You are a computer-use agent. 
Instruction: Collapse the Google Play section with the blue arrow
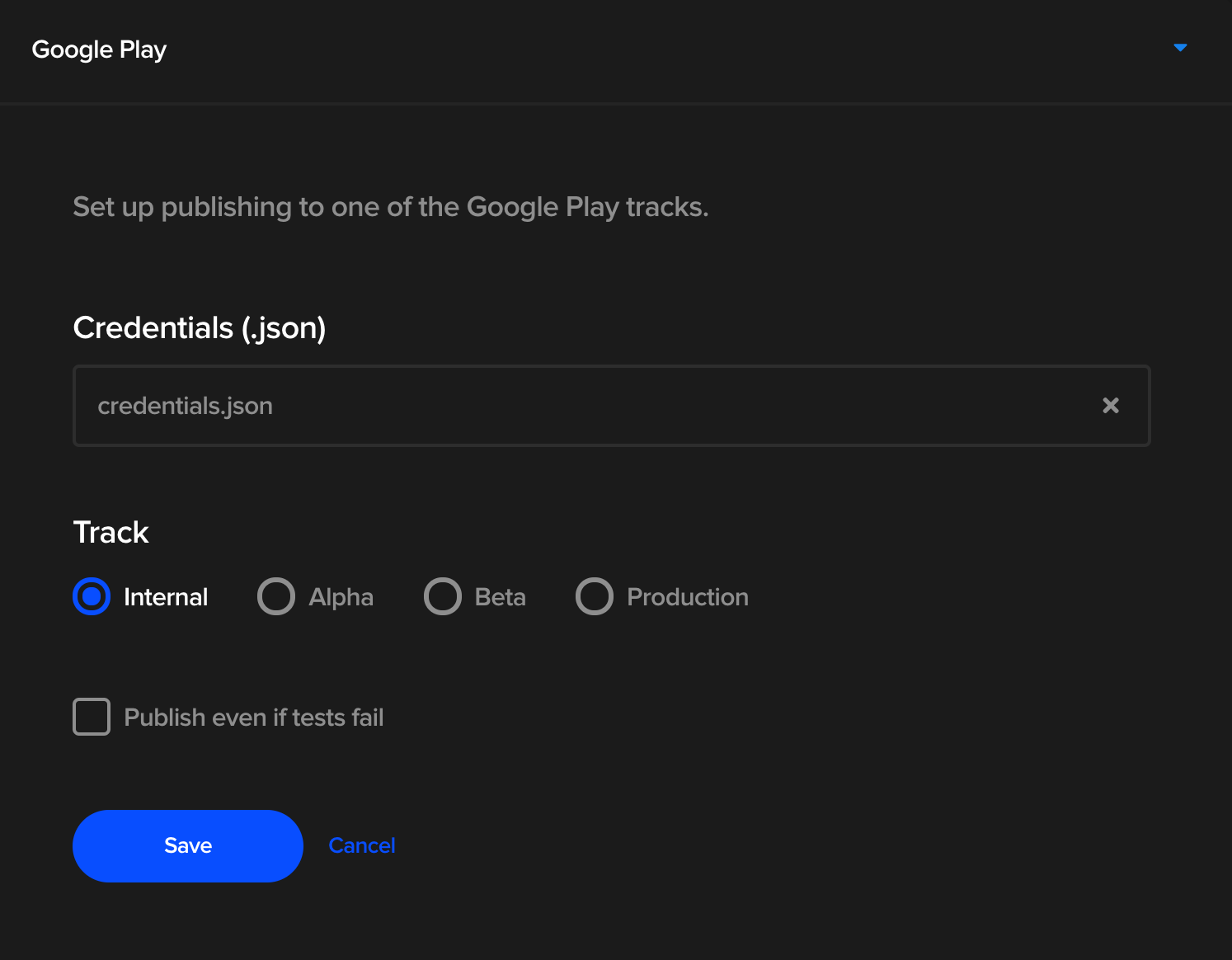[x=1180, y=48]
